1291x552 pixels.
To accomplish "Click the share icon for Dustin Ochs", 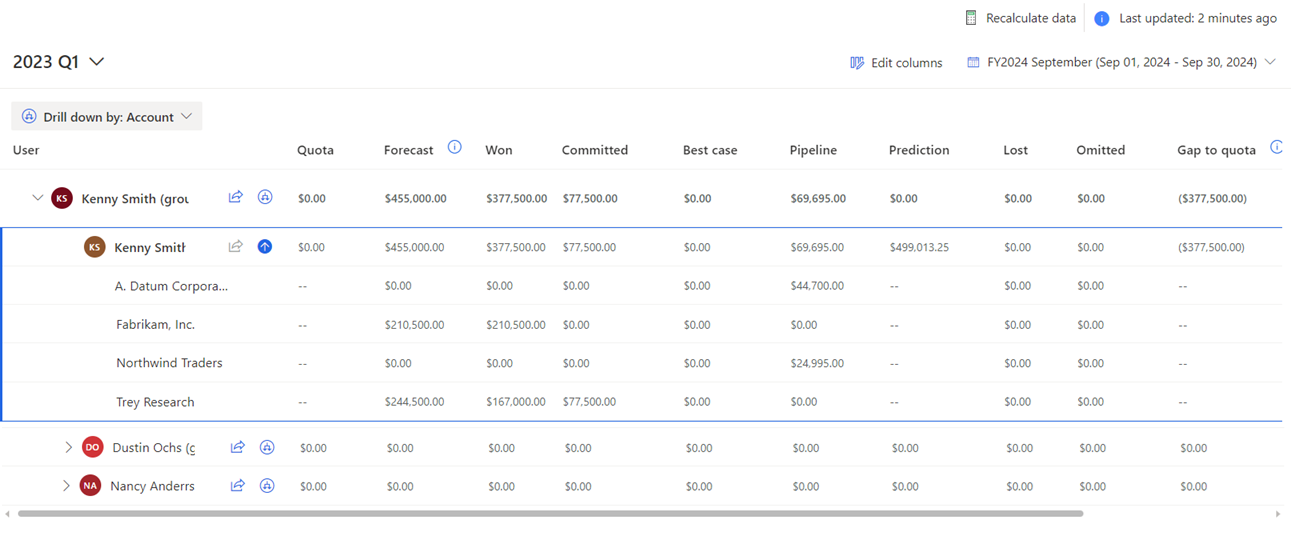I will (238, 448).
